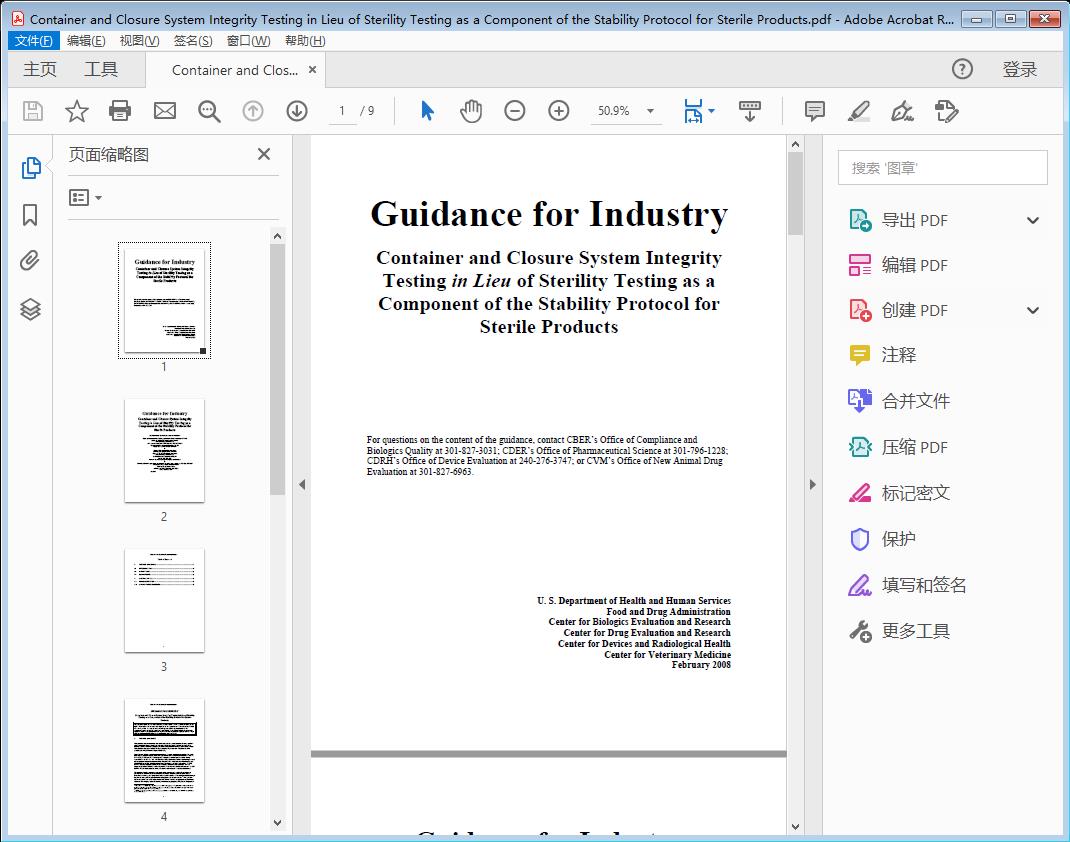Image resolution: width=1070 pixels, height=842 pixels.
Task: Go to the previous page arrow
Action: click(x=253, y=111)
